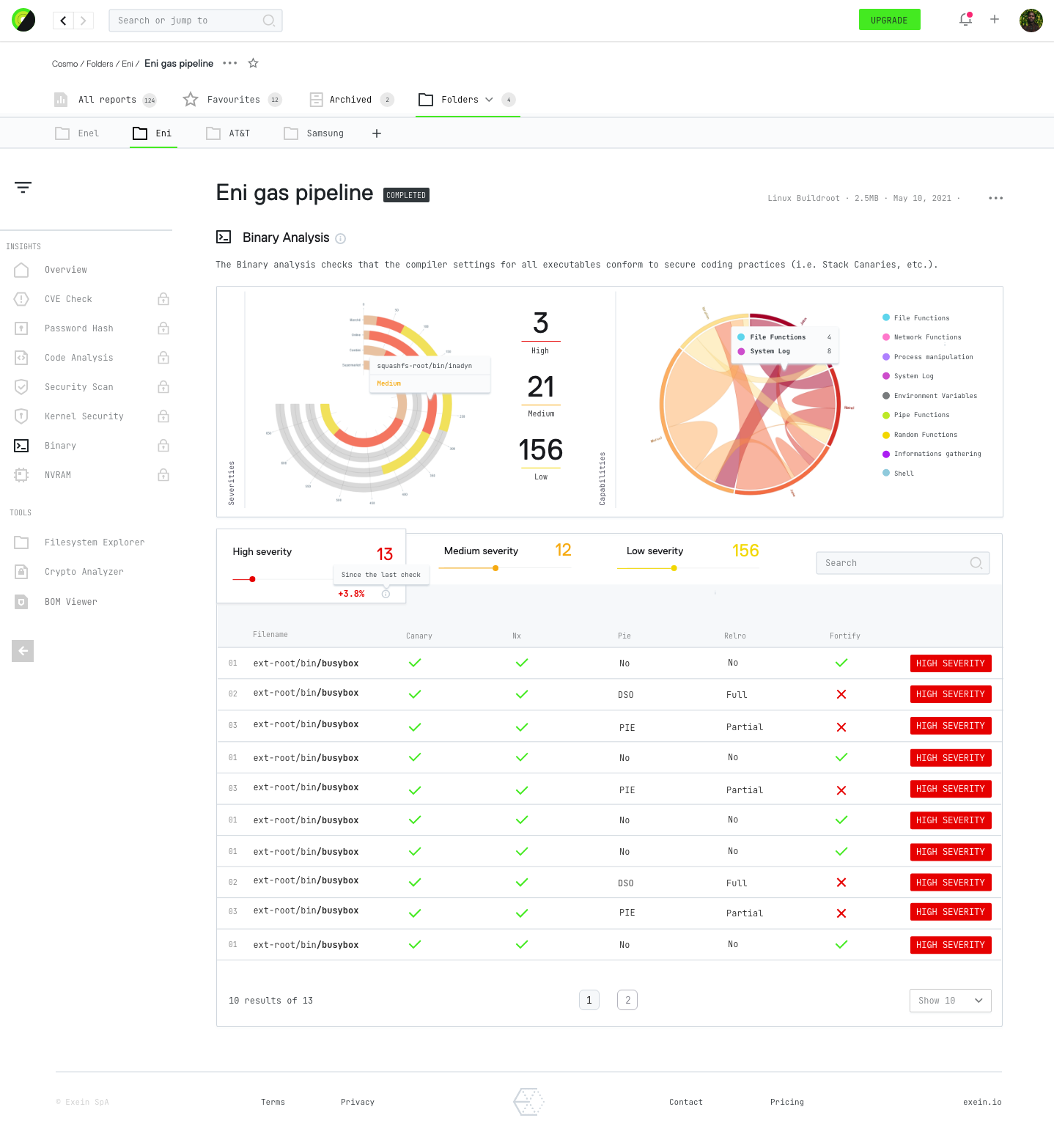
Task: Switch to Enel folder
Action: (x=77, y=133)
